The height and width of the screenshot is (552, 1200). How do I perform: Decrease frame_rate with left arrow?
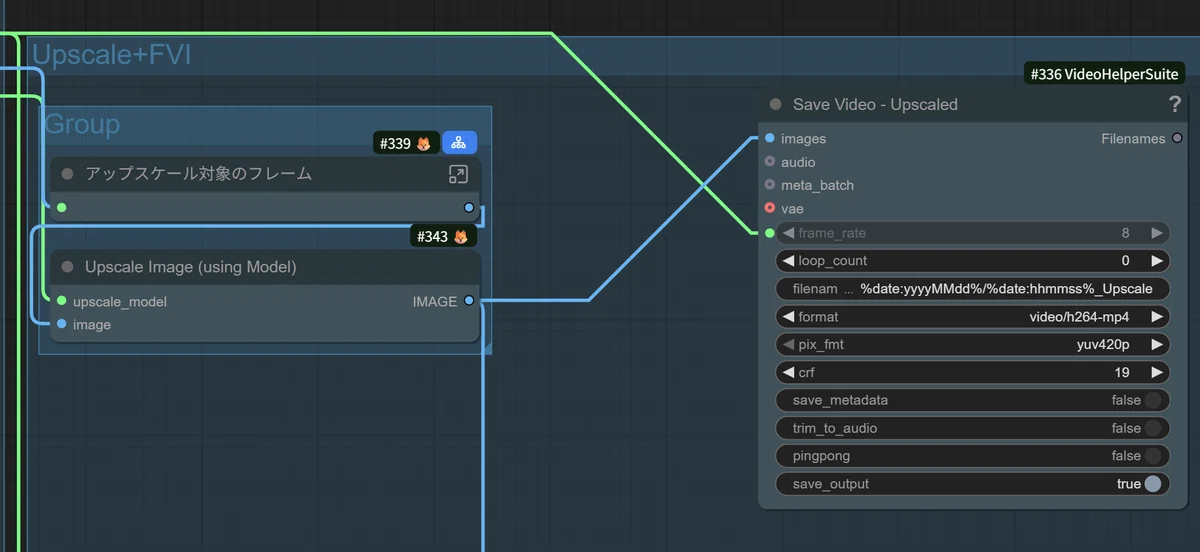click(x=788, y=233)
